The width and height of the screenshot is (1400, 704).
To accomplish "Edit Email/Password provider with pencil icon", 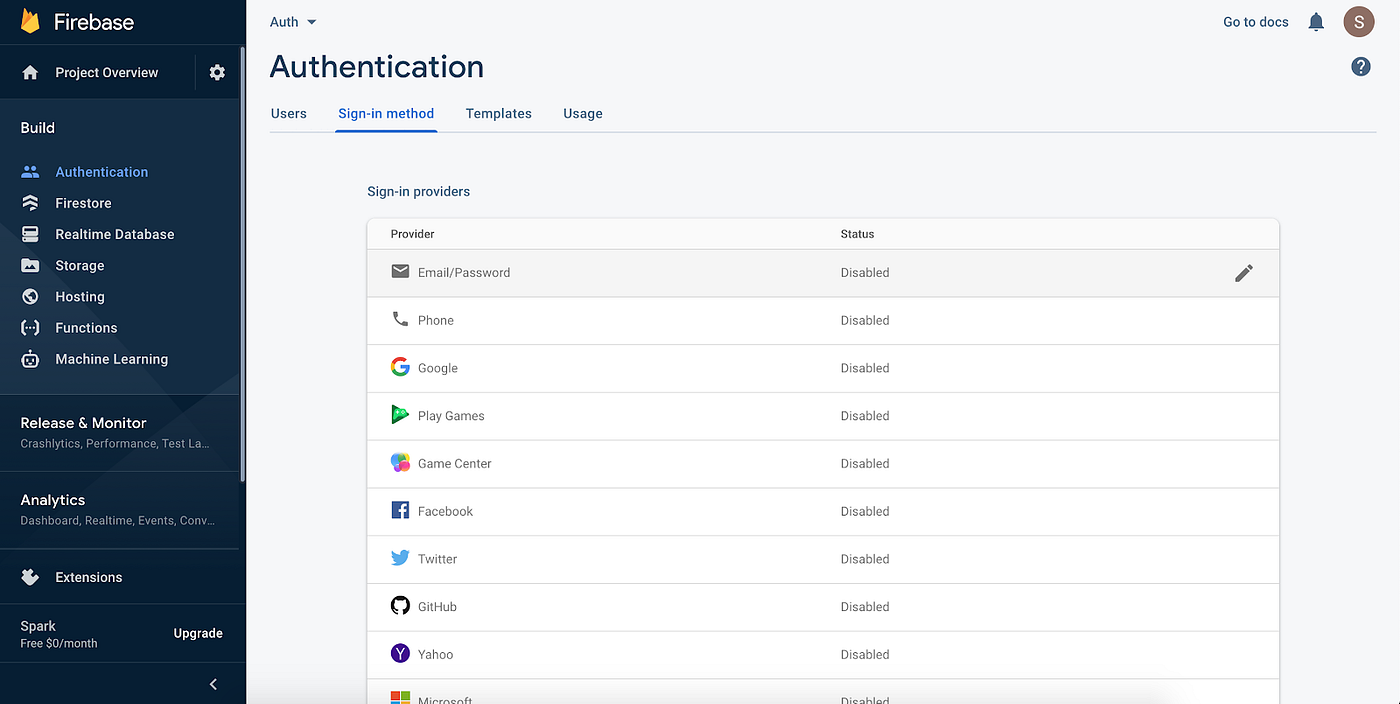I will click(1243, 273).
